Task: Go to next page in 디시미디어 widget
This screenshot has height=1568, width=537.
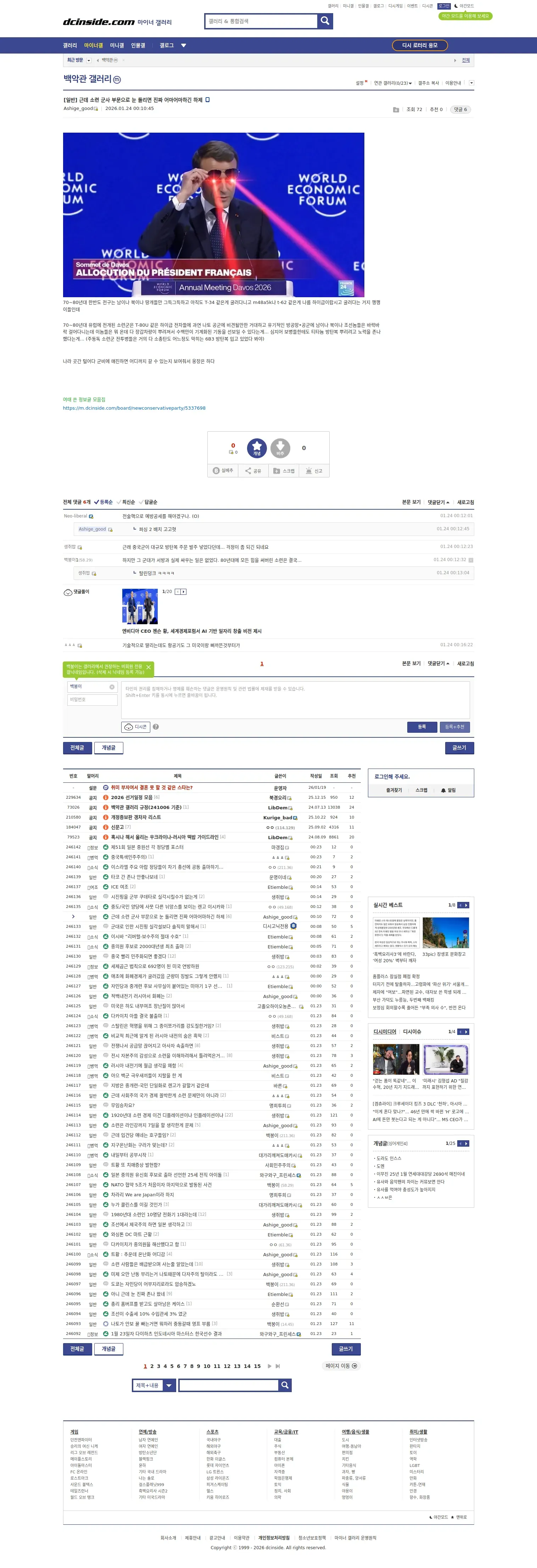Action: pos(466,1032)
